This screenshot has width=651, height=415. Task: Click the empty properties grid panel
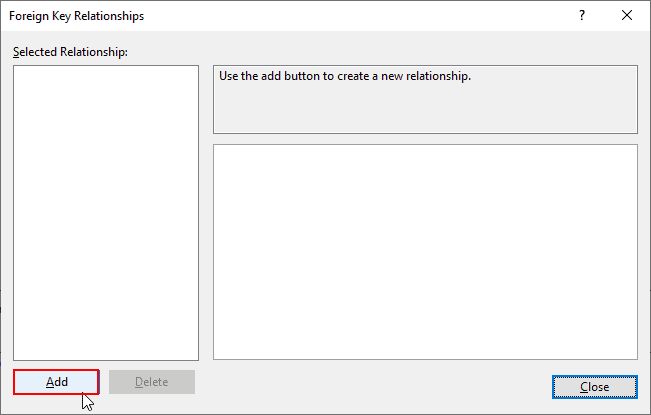pos(425,252)
